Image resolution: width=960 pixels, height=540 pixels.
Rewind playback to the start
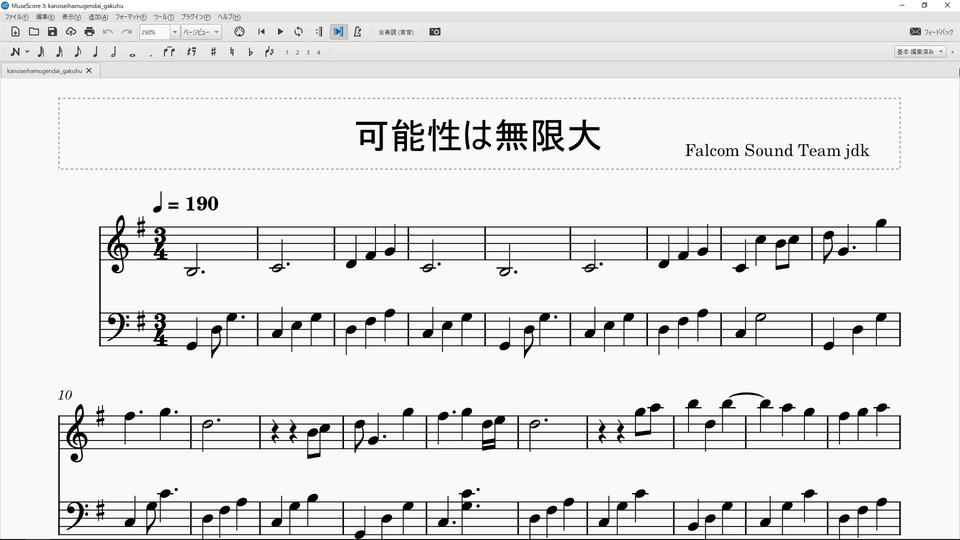pyautogui.click(x=261, y=32)
